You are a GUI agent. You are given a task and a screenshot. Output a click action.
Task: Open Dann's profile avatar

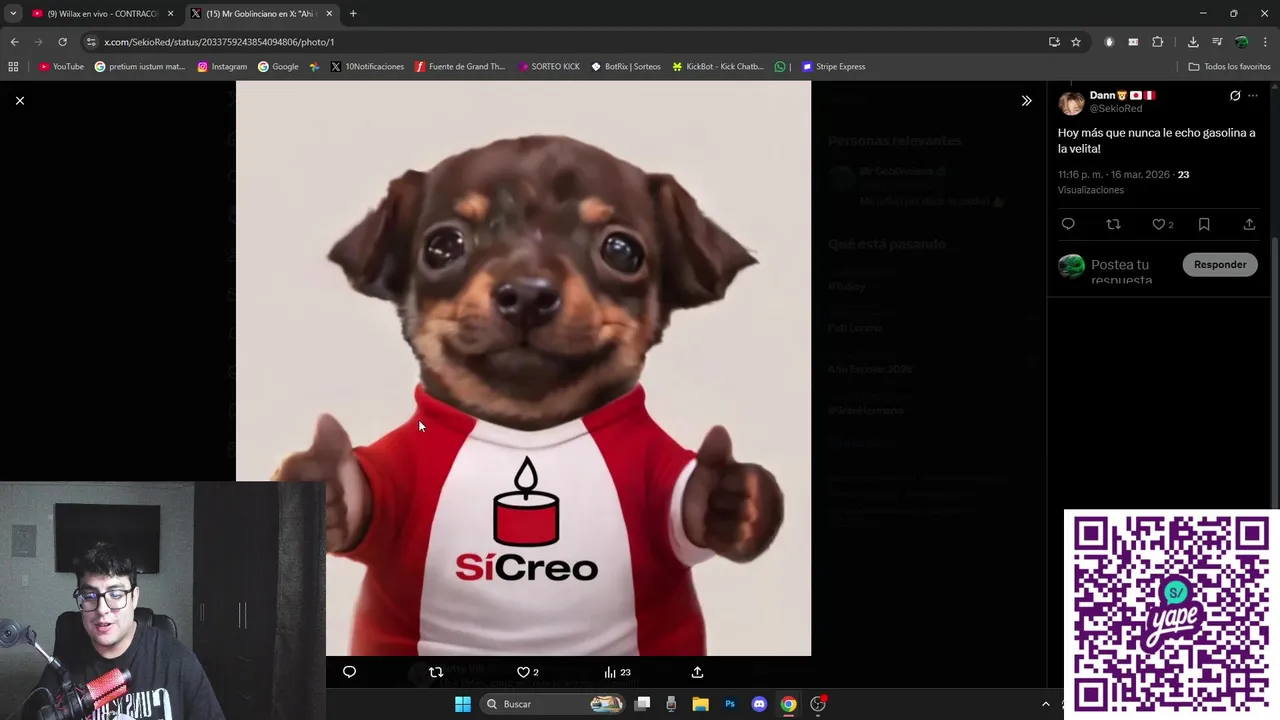pos(1071,104)
